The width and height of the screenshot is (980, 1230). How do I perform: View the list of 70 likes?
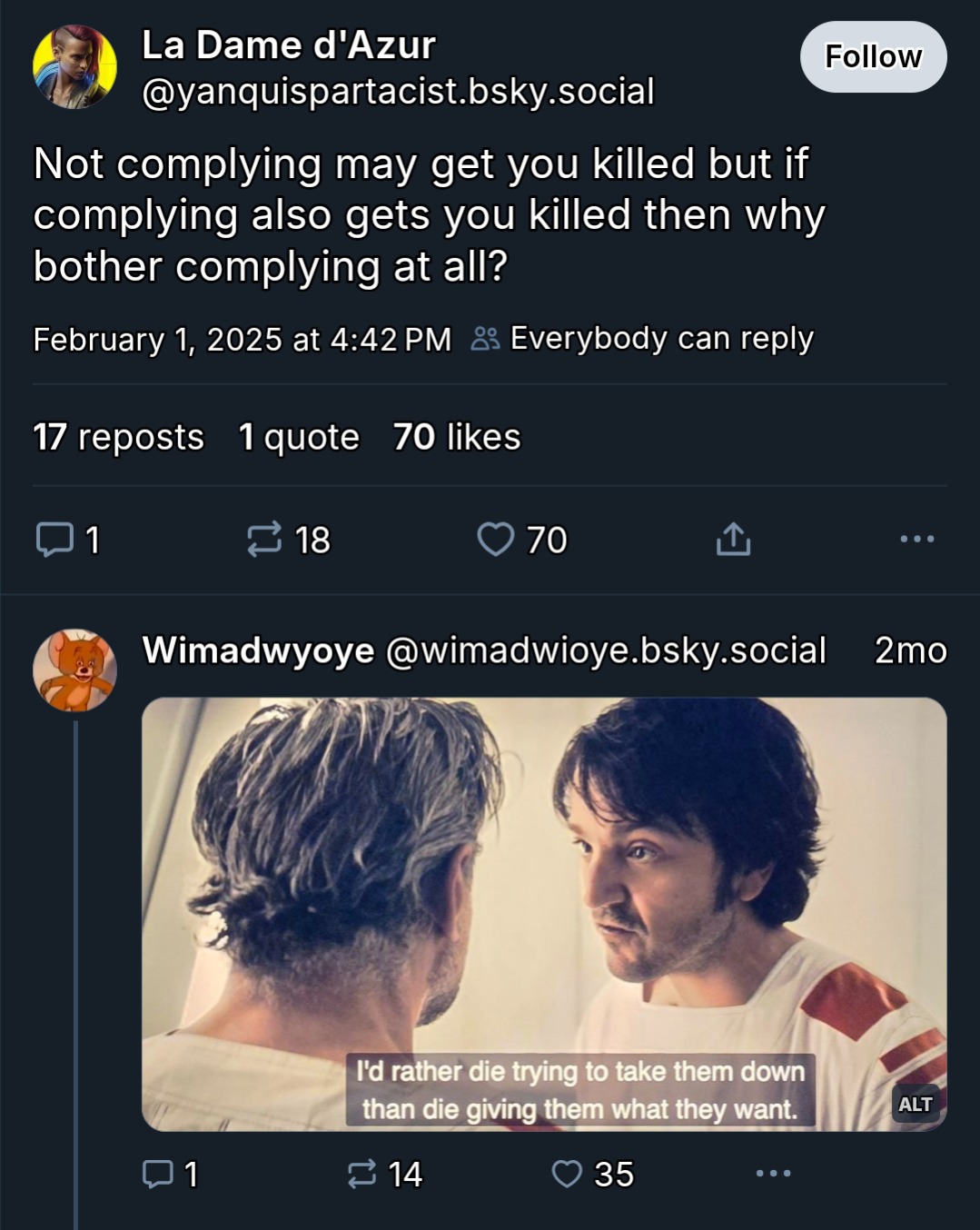(x=457, y=437)
